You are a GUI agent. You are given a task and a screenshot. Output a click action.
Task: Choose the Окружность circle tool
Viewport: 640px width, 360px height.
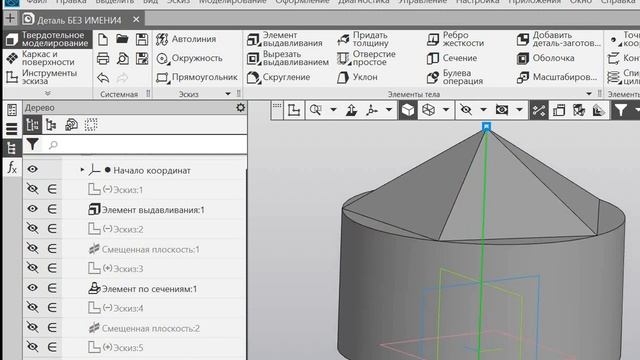(x=189, y=58)
